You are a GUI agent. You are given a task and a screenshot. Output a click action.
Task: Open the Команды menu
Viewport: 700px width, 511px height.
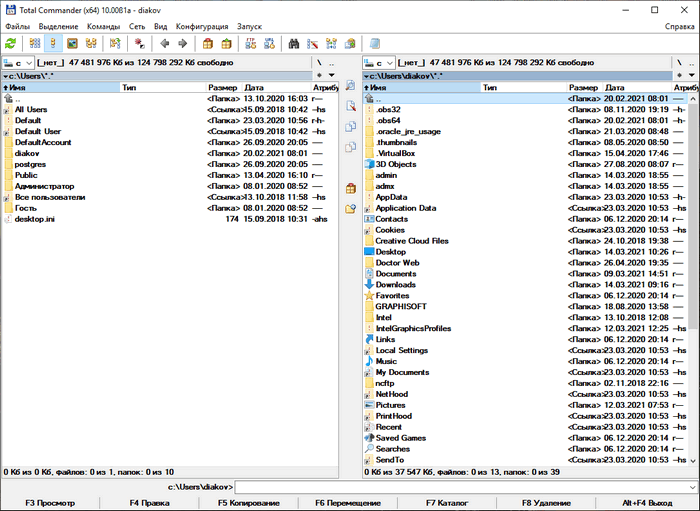click(103, 25)
